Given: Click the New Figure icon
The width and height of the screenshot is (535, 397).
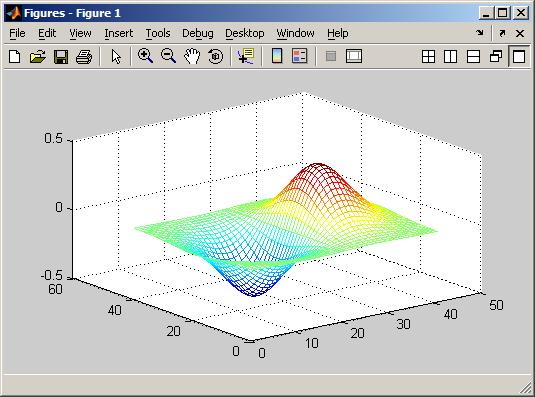Looking at the screenshot, I should [x=15, y=56].
